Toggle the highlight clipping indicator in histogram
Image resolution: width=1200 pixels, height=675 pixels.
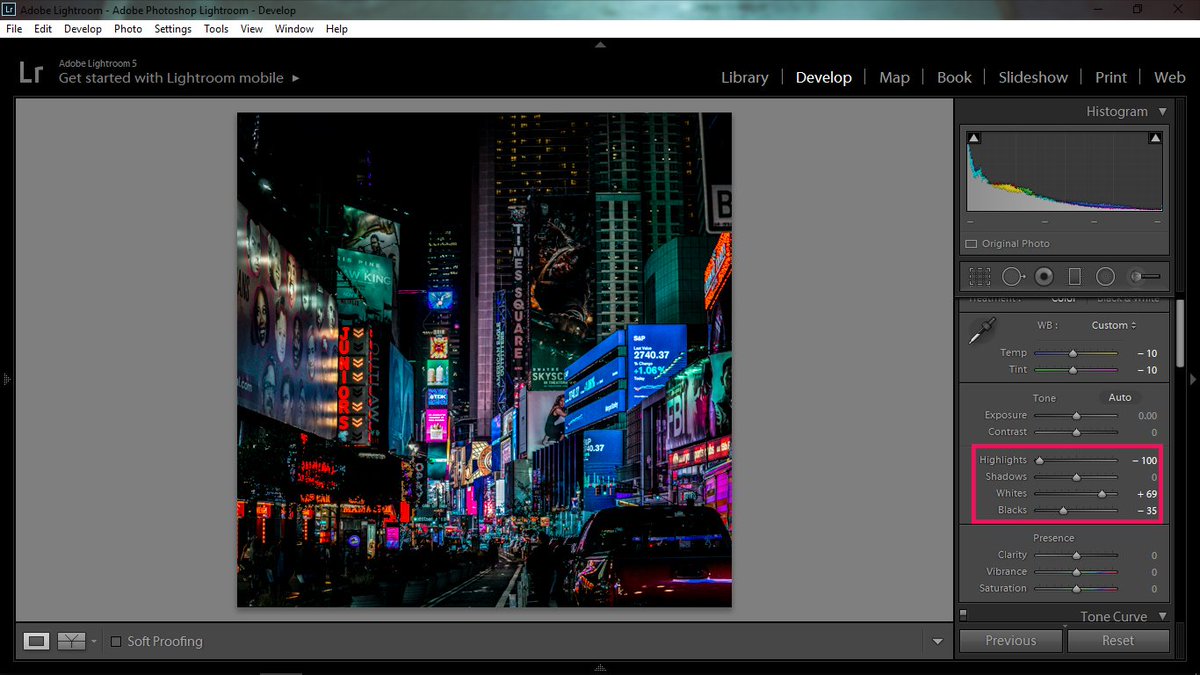pyautogui.click(x=1156, y=138)
